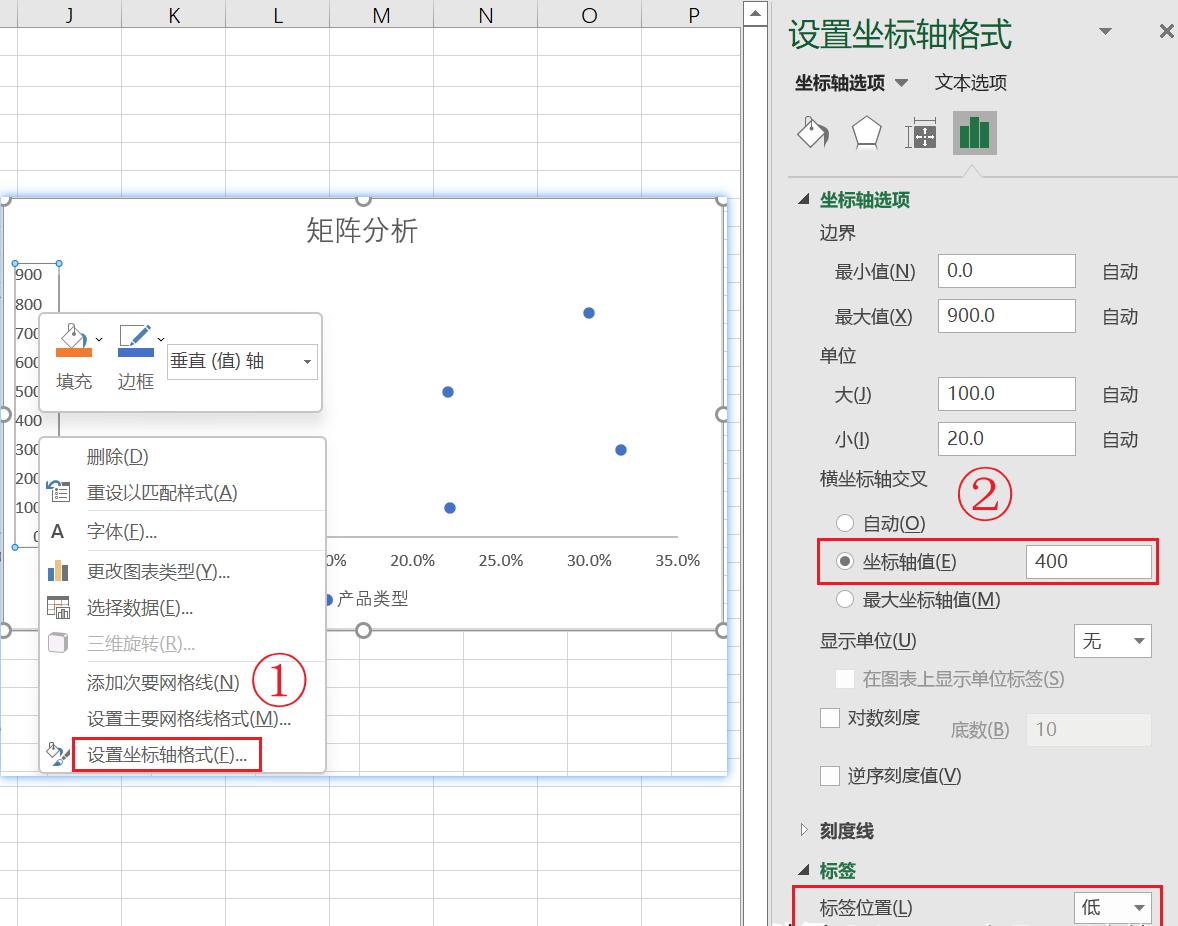1178x926 pixels.
Task: Select column header M
Action: pyautogui.click(x=382, y=15)
